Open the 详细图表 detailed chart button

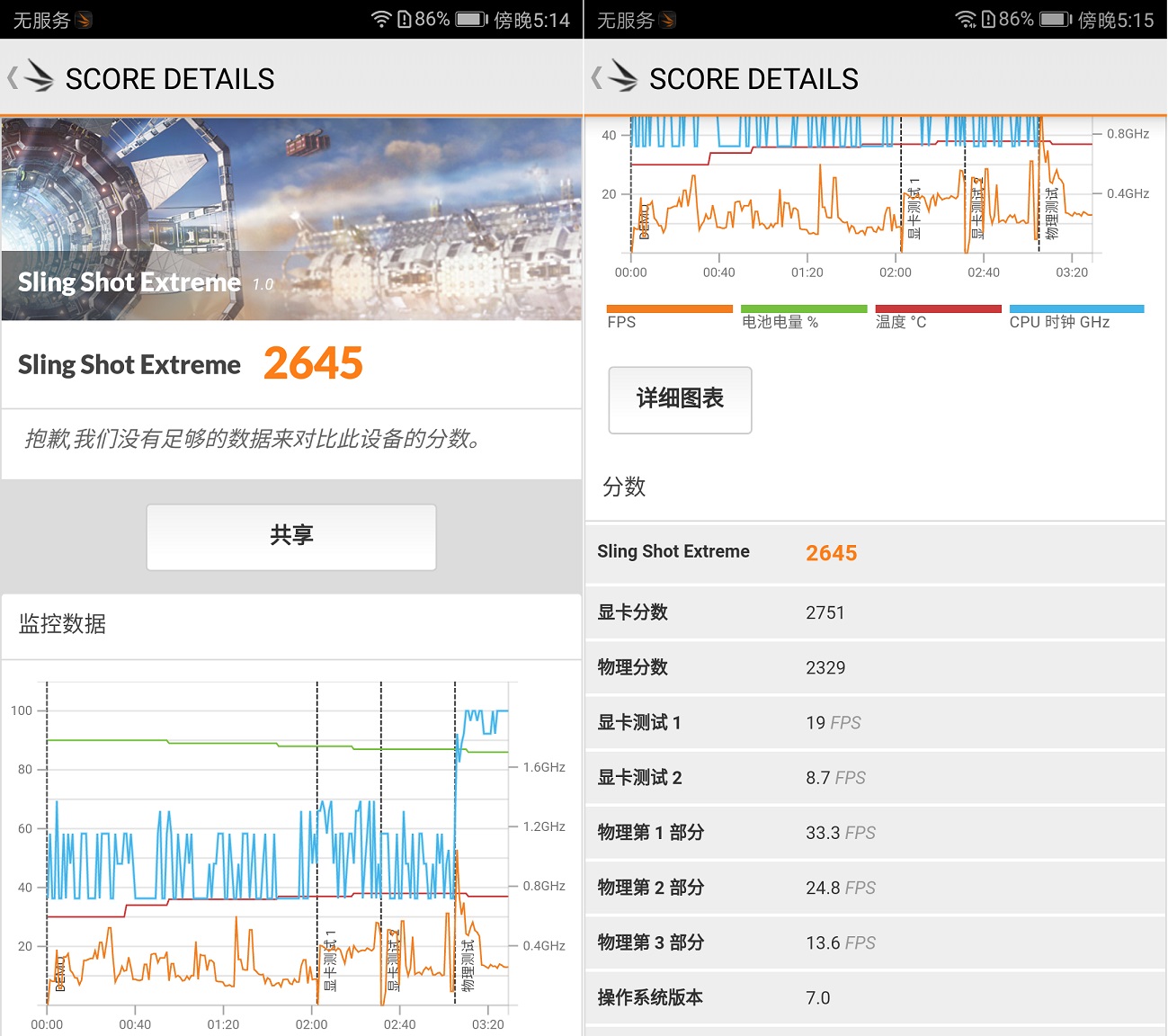tap(680, 399)
